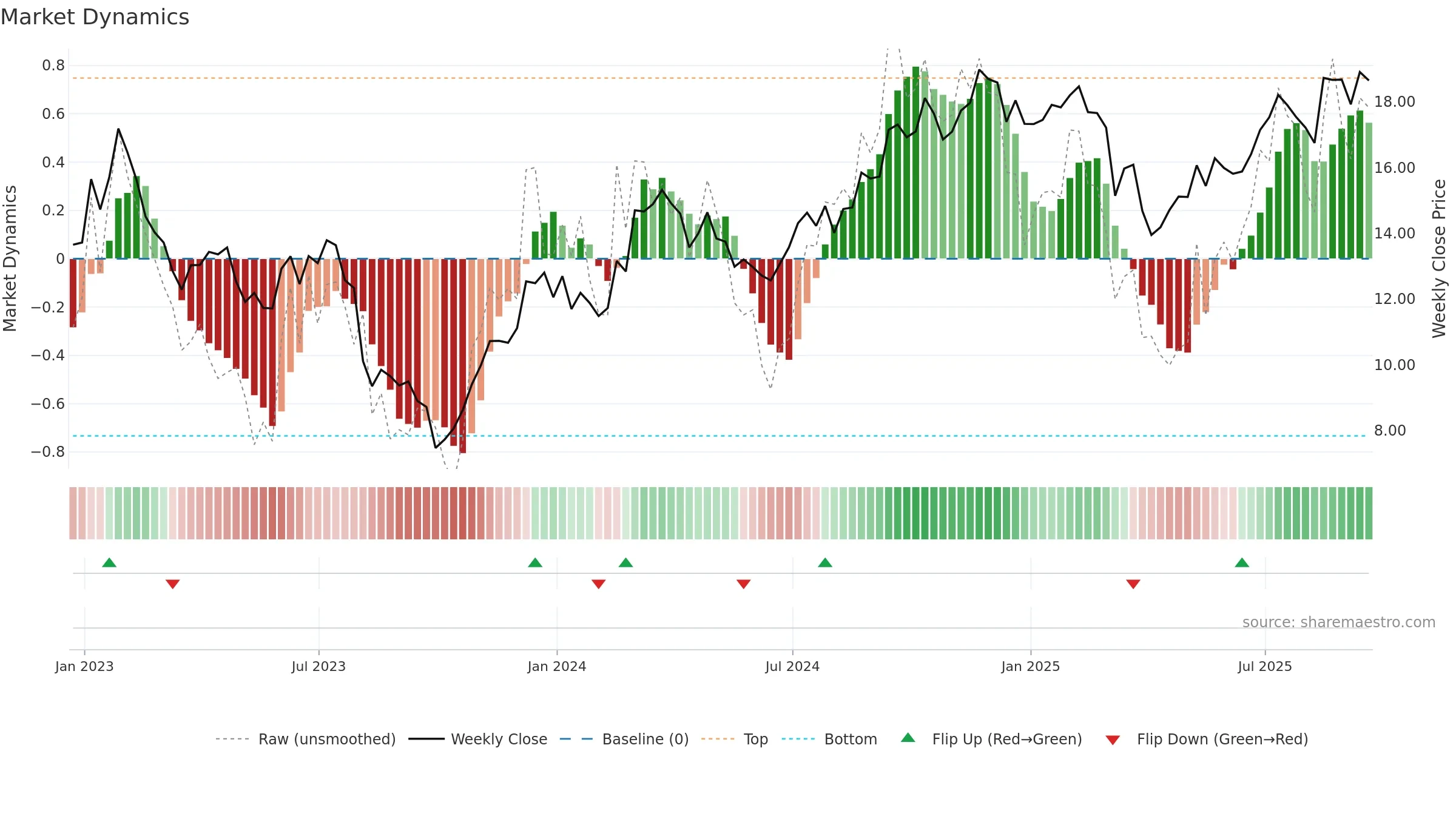Click the −0.6 left axis tick label
1456x819 pixels.
coord(48,403)
